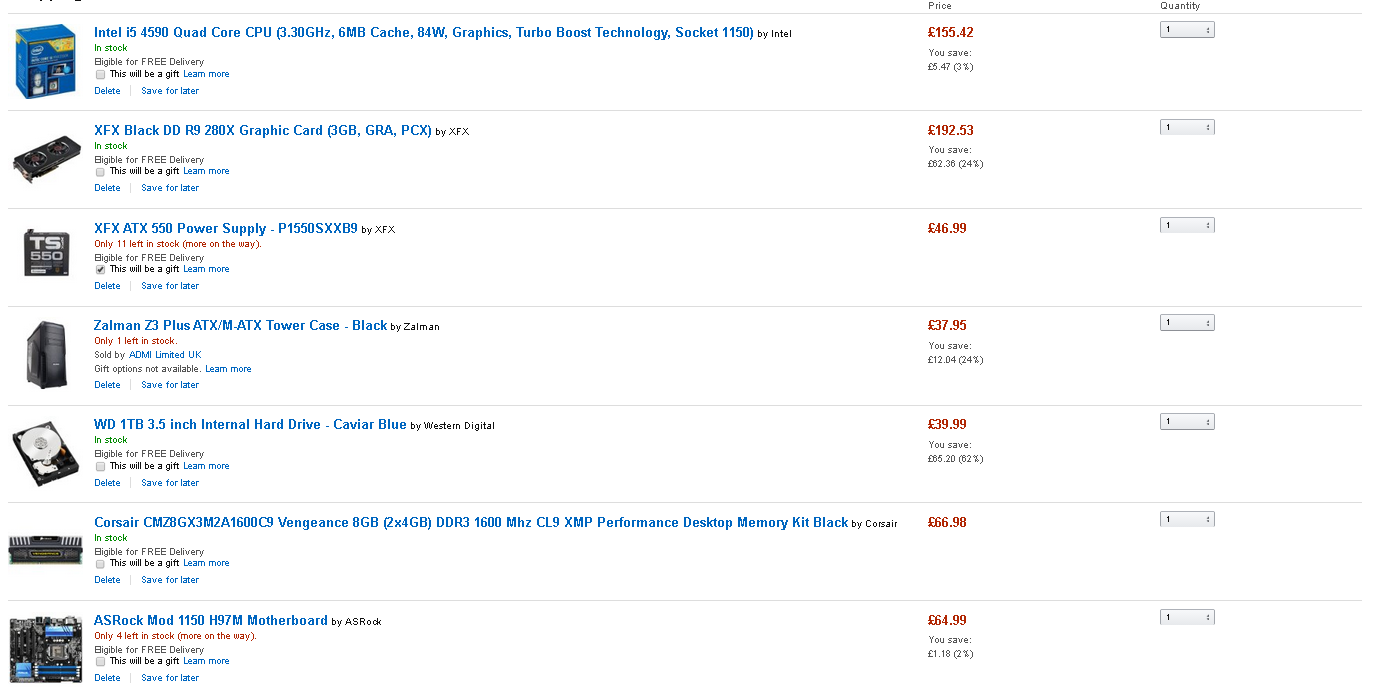Open quantity dropdown for XFX graphics card
This screenshot has height=694, width=1392.
coord(1187,127)
